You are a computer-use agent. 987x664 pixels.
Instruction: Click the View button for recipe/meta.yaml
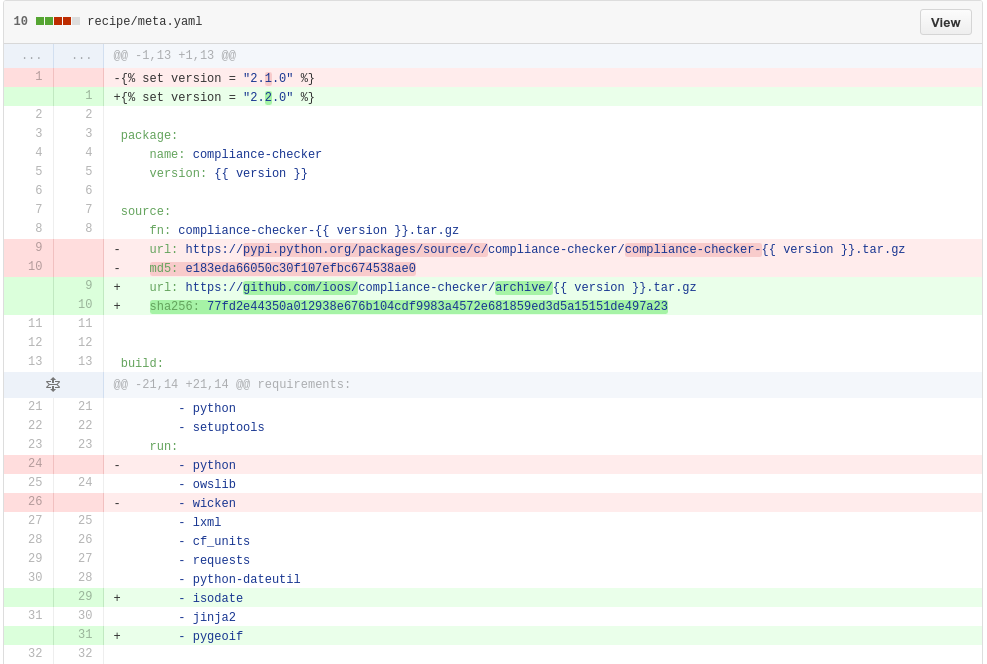tap(945, 22)
